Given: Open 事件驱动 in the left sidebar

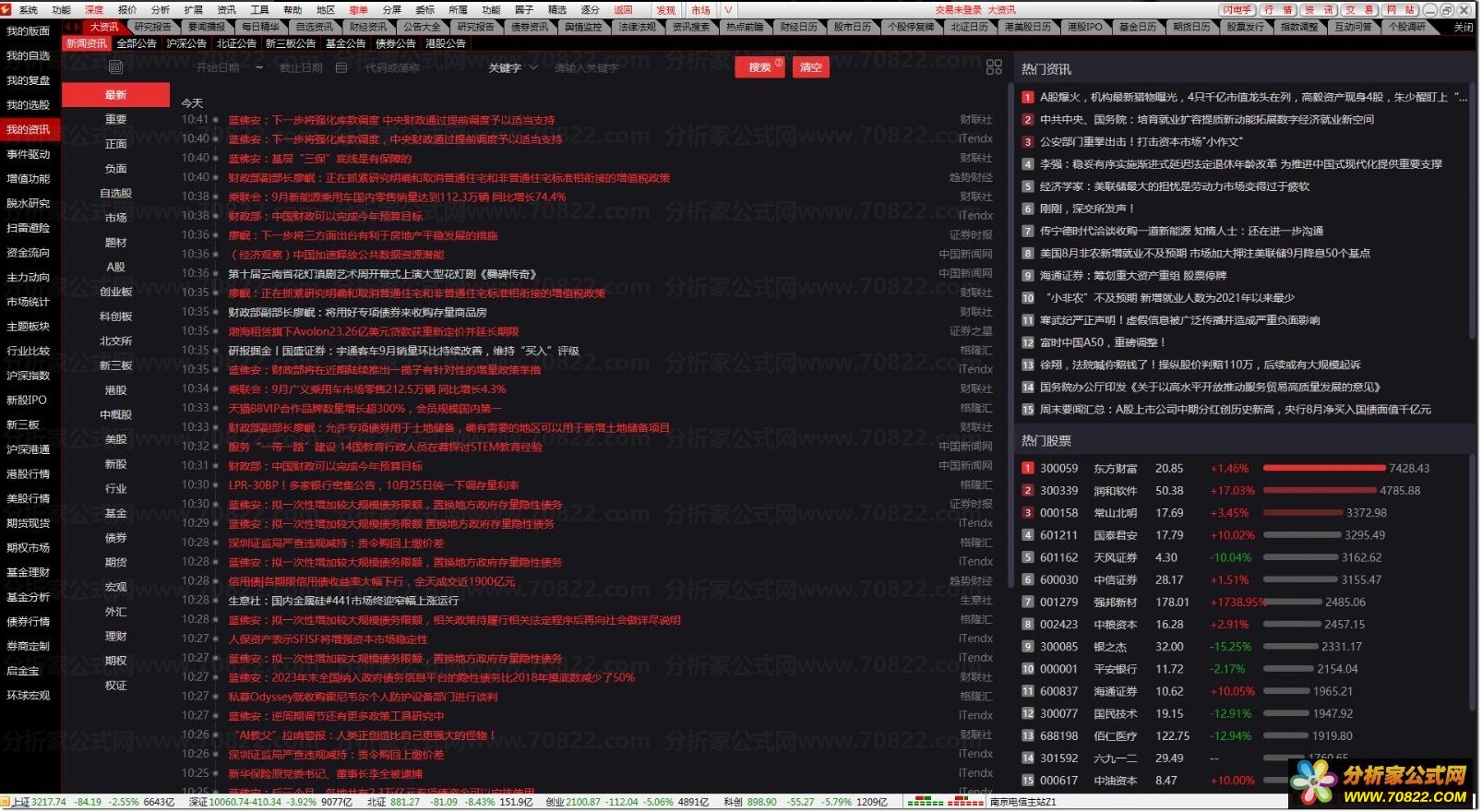Looking at the screenshot, I should [x=29, y=154].
